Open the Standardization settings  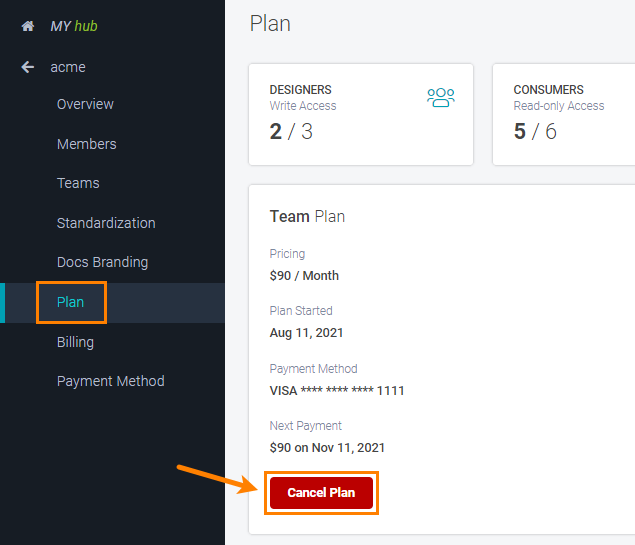point(106,223)
